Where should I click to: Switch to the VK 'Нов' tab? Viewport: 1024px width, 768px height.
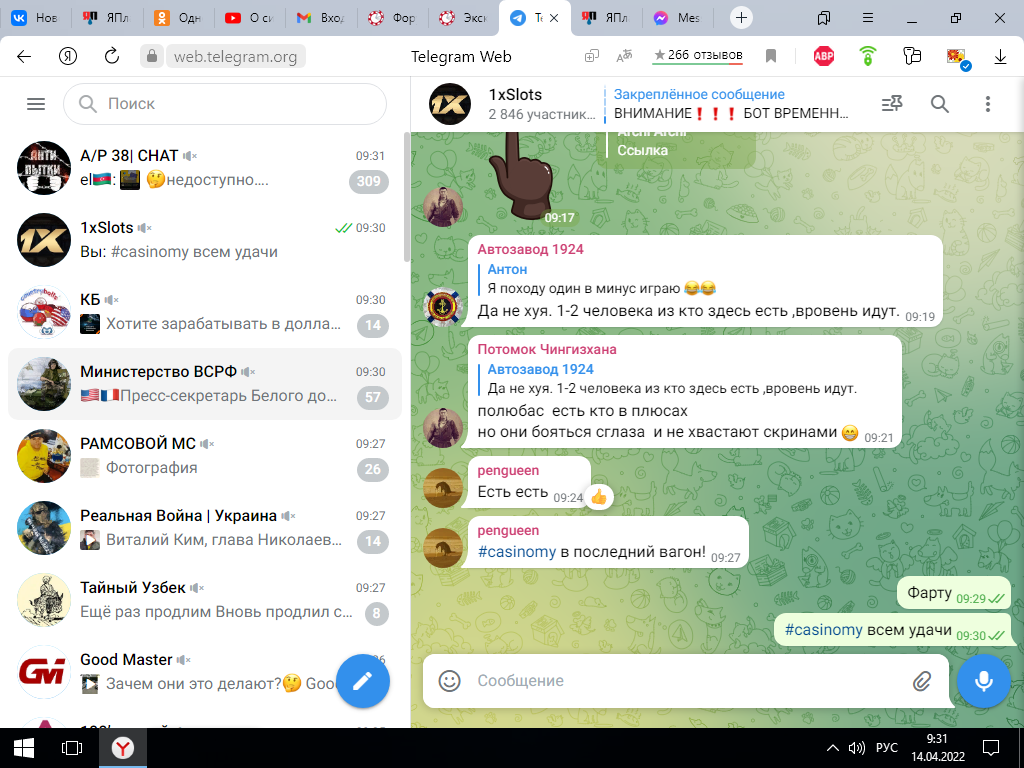[36, 18]
